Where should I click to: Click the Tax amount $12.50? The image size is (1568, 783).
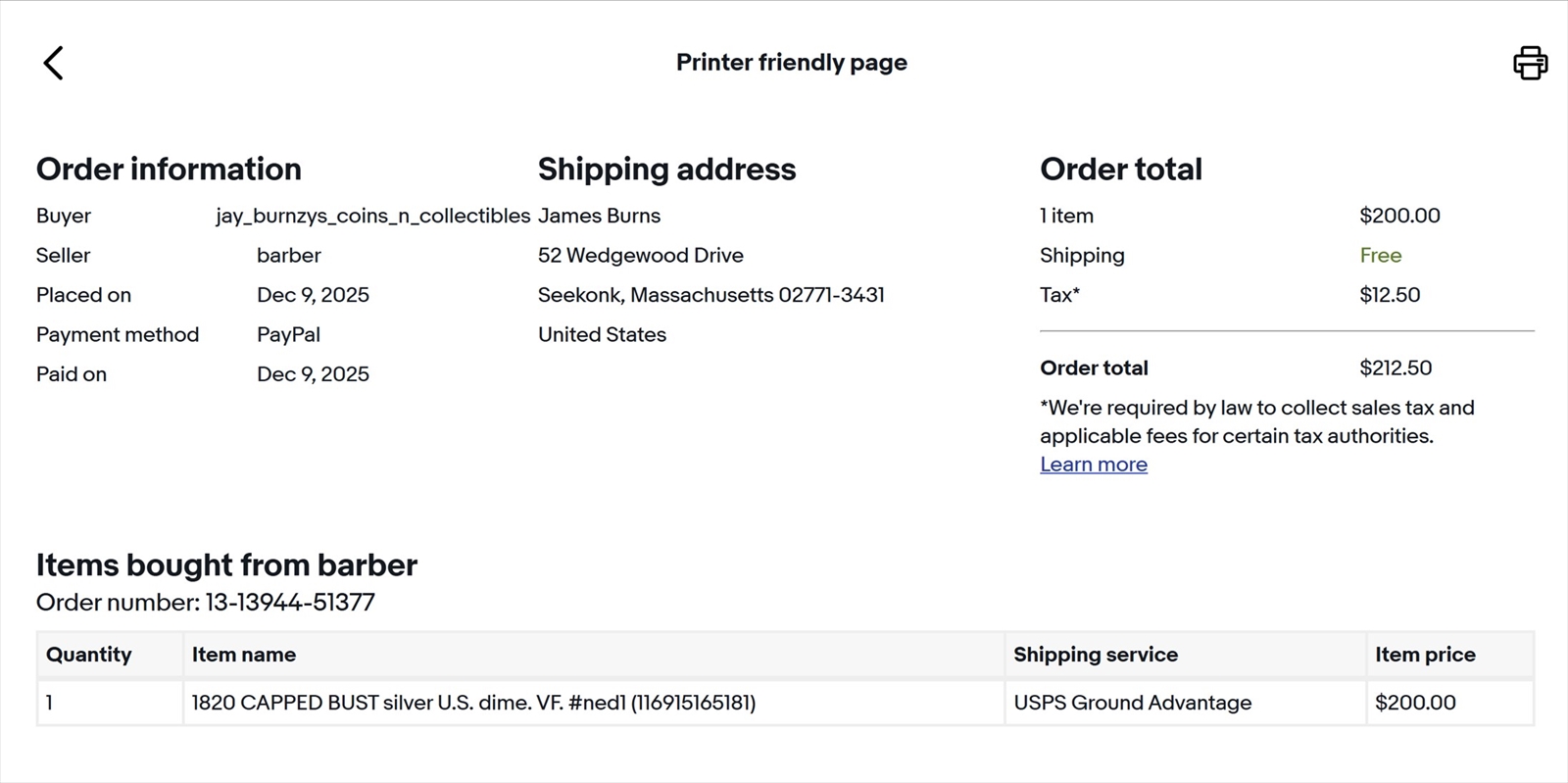point(1390,295)
